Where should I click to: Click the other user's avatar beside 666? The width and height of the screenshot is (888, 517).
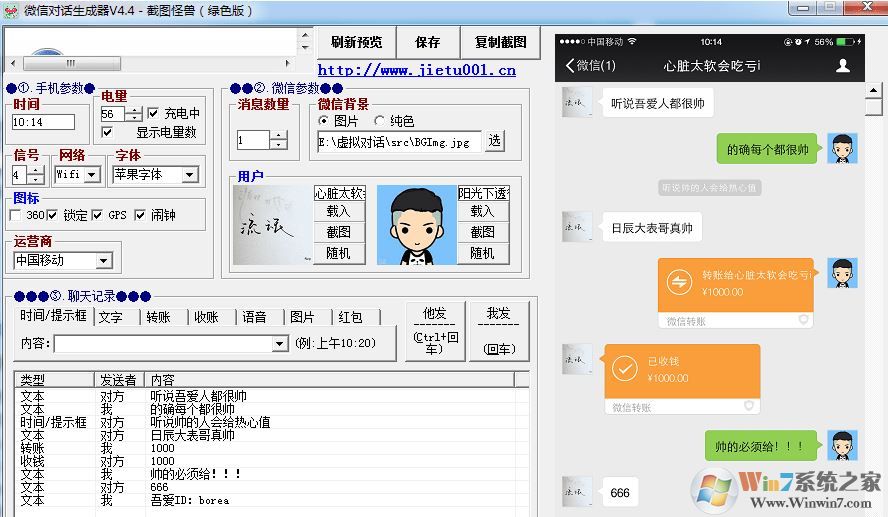(577, 492)
